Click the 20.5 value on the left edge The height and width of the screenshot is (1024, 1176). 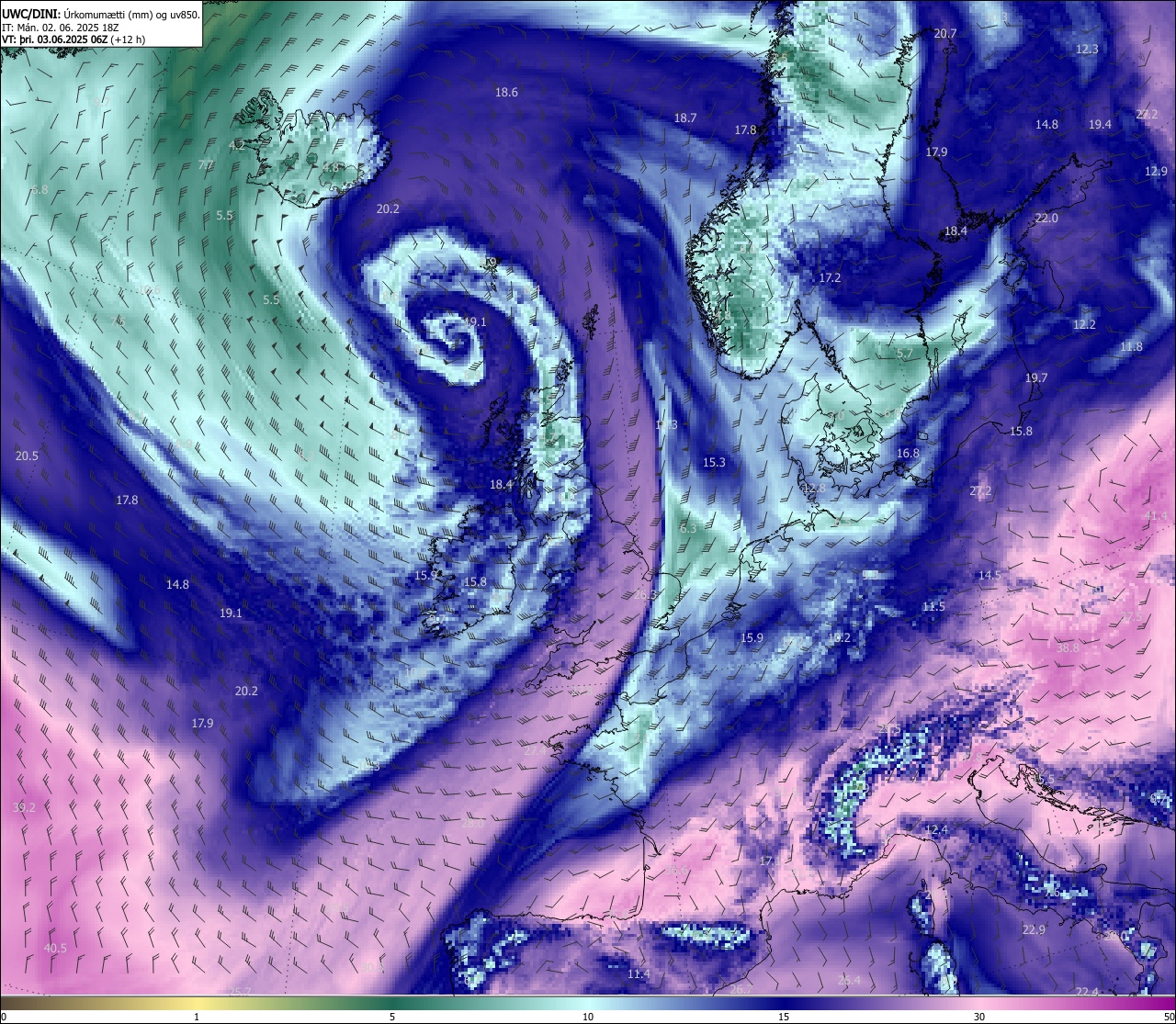27,456
